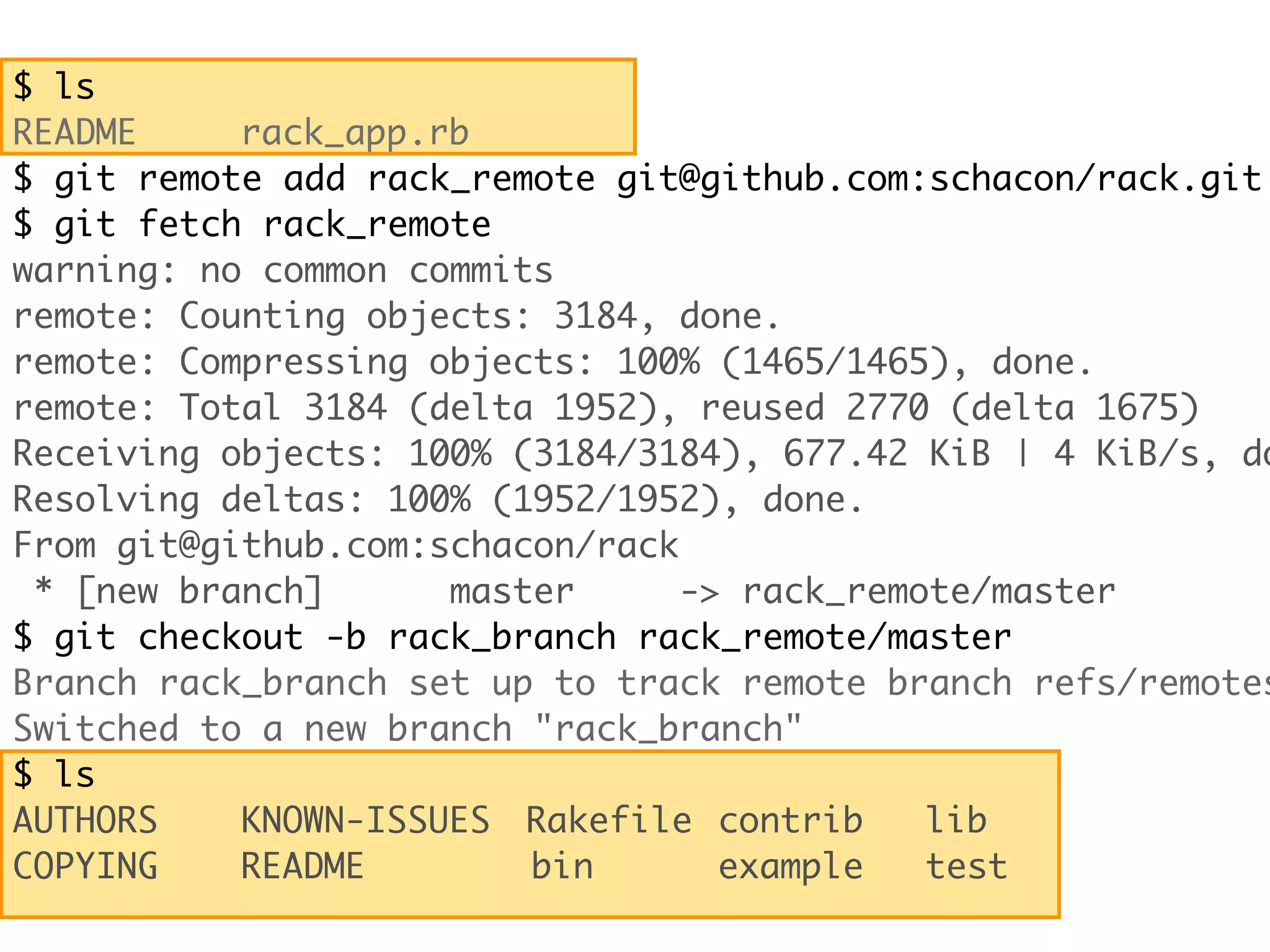Click 'From git@github.com:schacon/rack' line
The width and height of the screenshot is (1270, 952).
pos(346,546)
